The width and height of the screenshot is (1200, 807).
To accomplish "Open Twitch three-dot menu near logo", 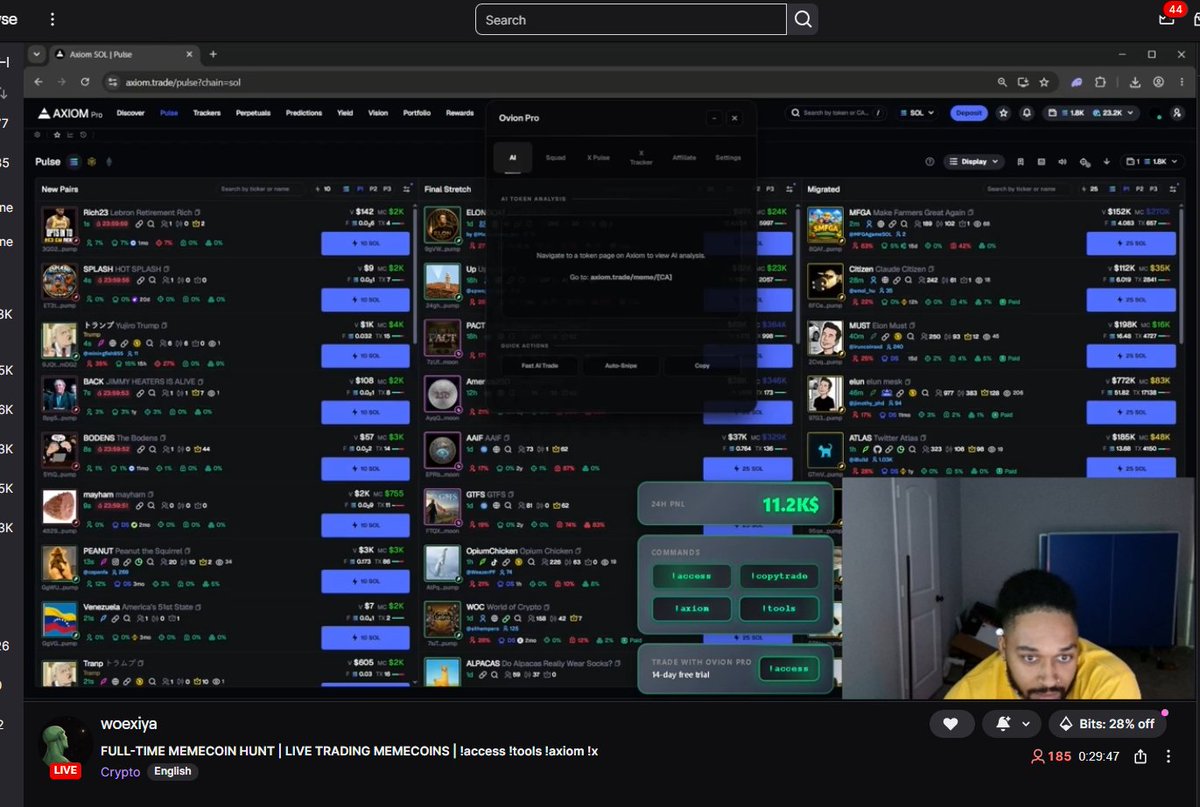I will tap(52, 19).
